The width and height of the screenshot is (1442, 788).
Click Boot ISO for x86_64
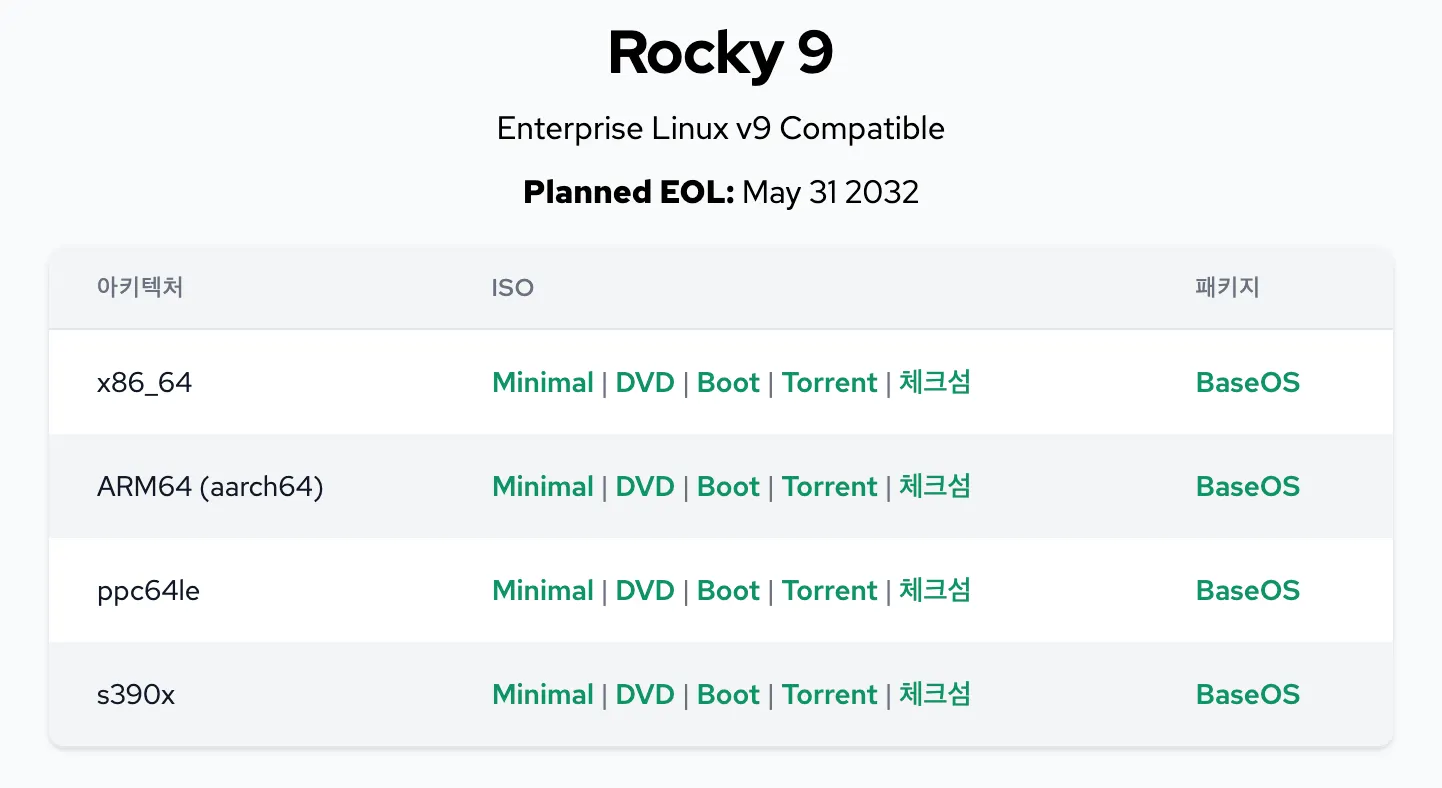click(x=728, y=383)
